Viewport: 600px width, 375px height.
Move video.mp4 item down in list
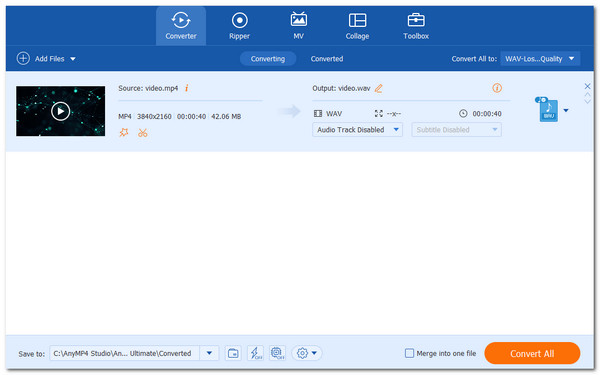point(587,101)
